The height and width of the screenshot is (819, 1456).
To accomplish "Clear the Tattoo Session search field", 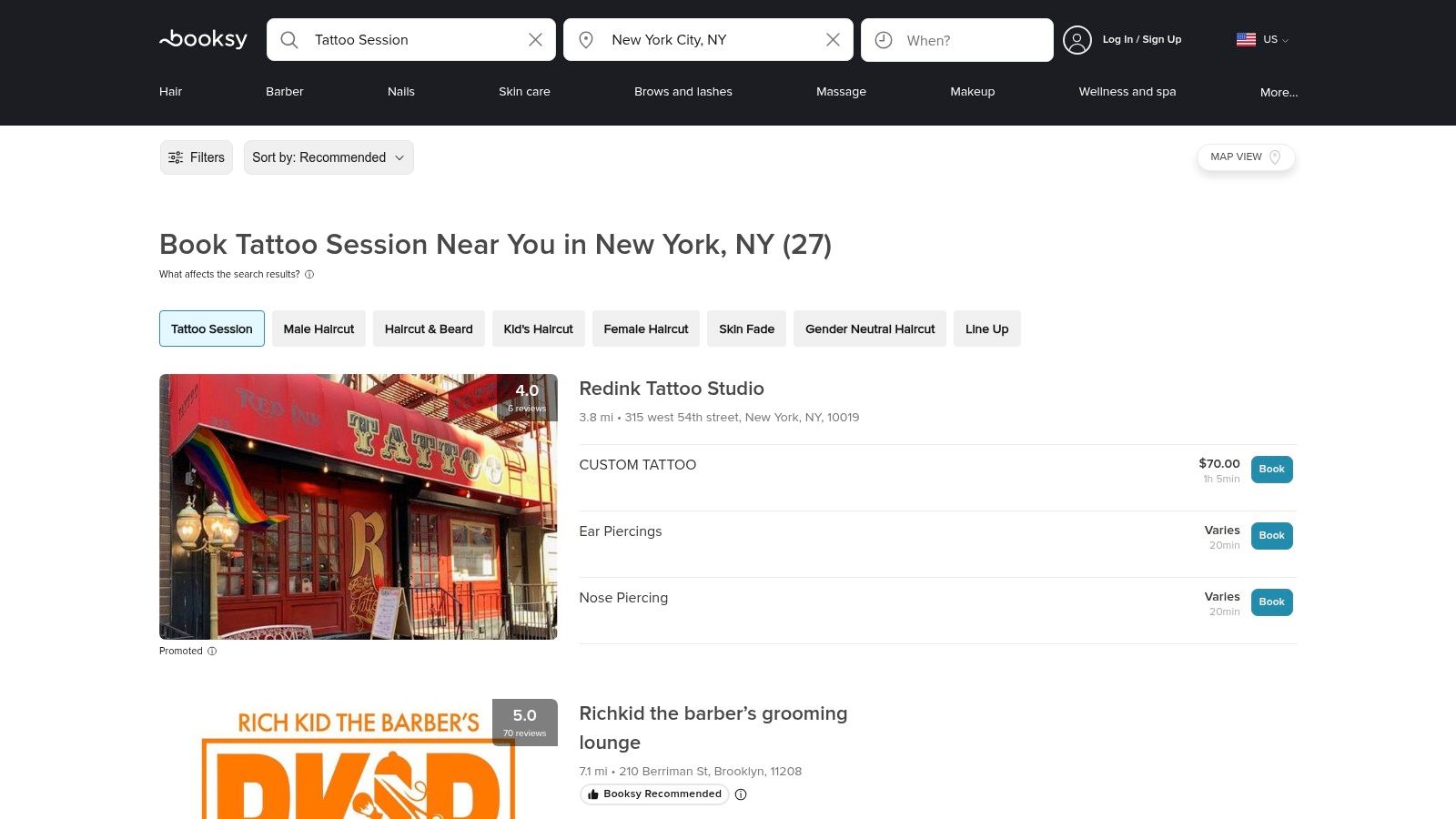I will click(x=536, y=39).
